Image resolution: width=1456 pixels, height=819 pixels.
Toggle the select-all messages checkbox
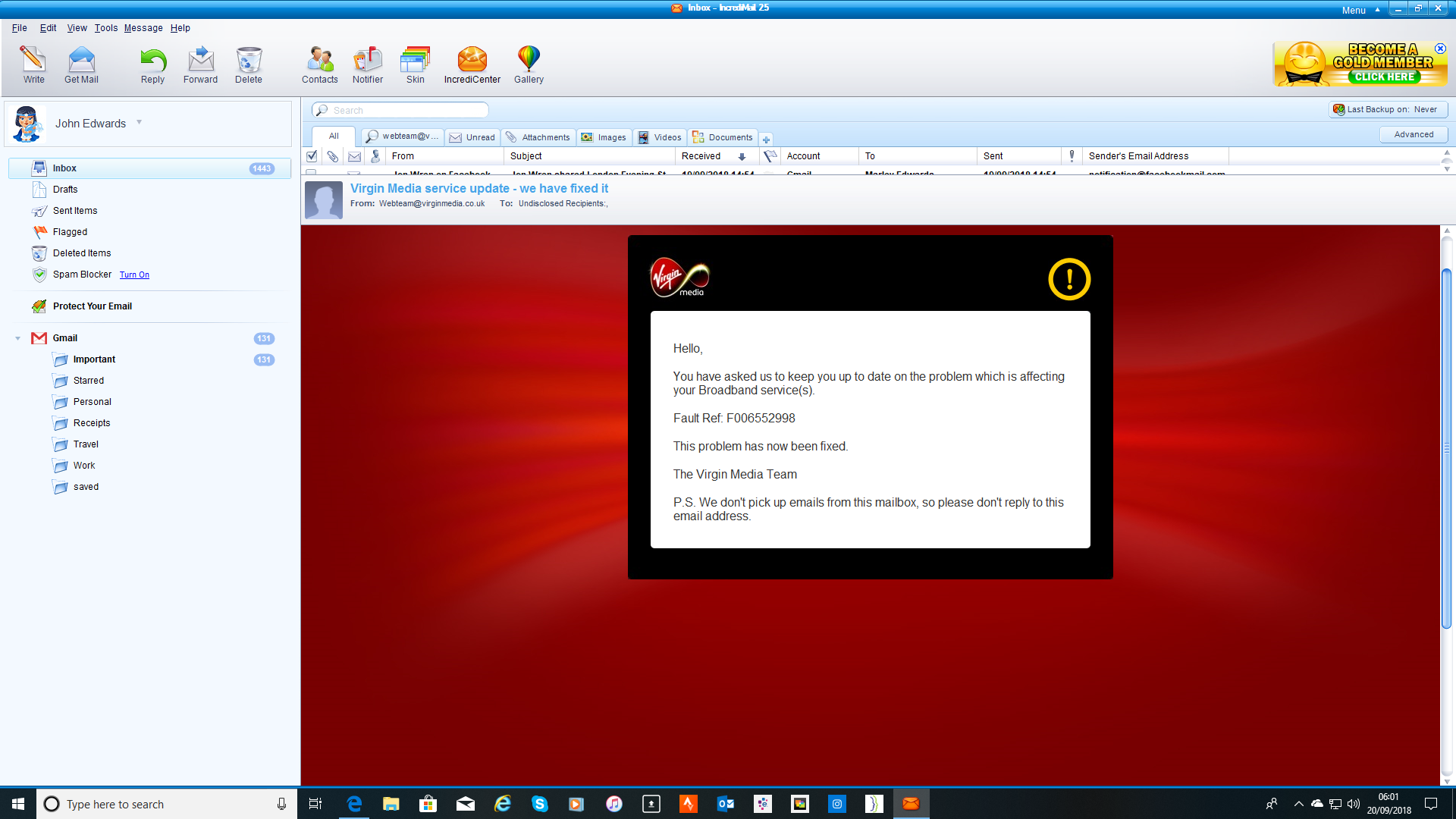[x=311, y=156]
